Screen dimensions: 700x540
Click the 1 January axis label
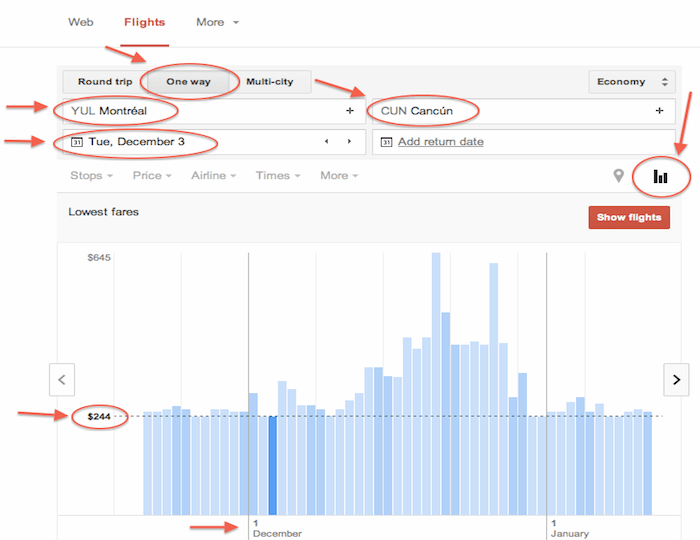coord(570,528)
